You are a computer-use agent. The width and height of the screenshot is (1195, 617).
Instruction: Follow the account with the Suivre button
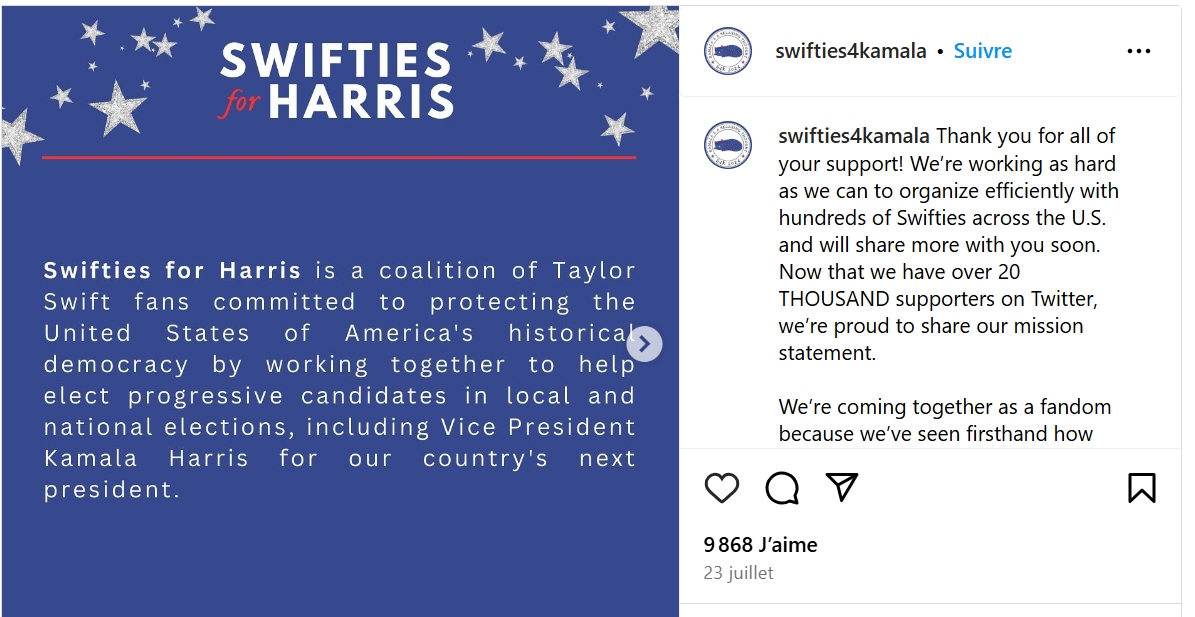click(x=982, y=51)
